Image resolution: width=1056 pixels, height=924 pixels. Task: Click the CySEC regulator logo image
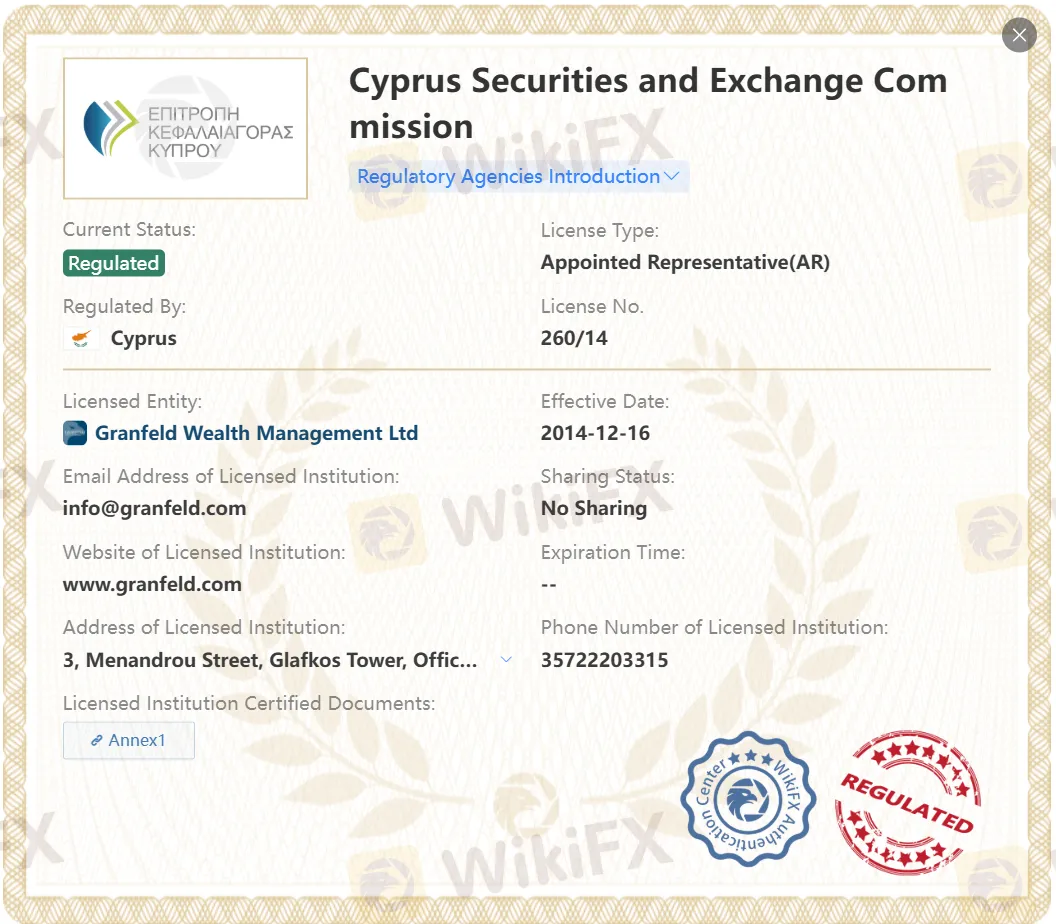(185, 129)
